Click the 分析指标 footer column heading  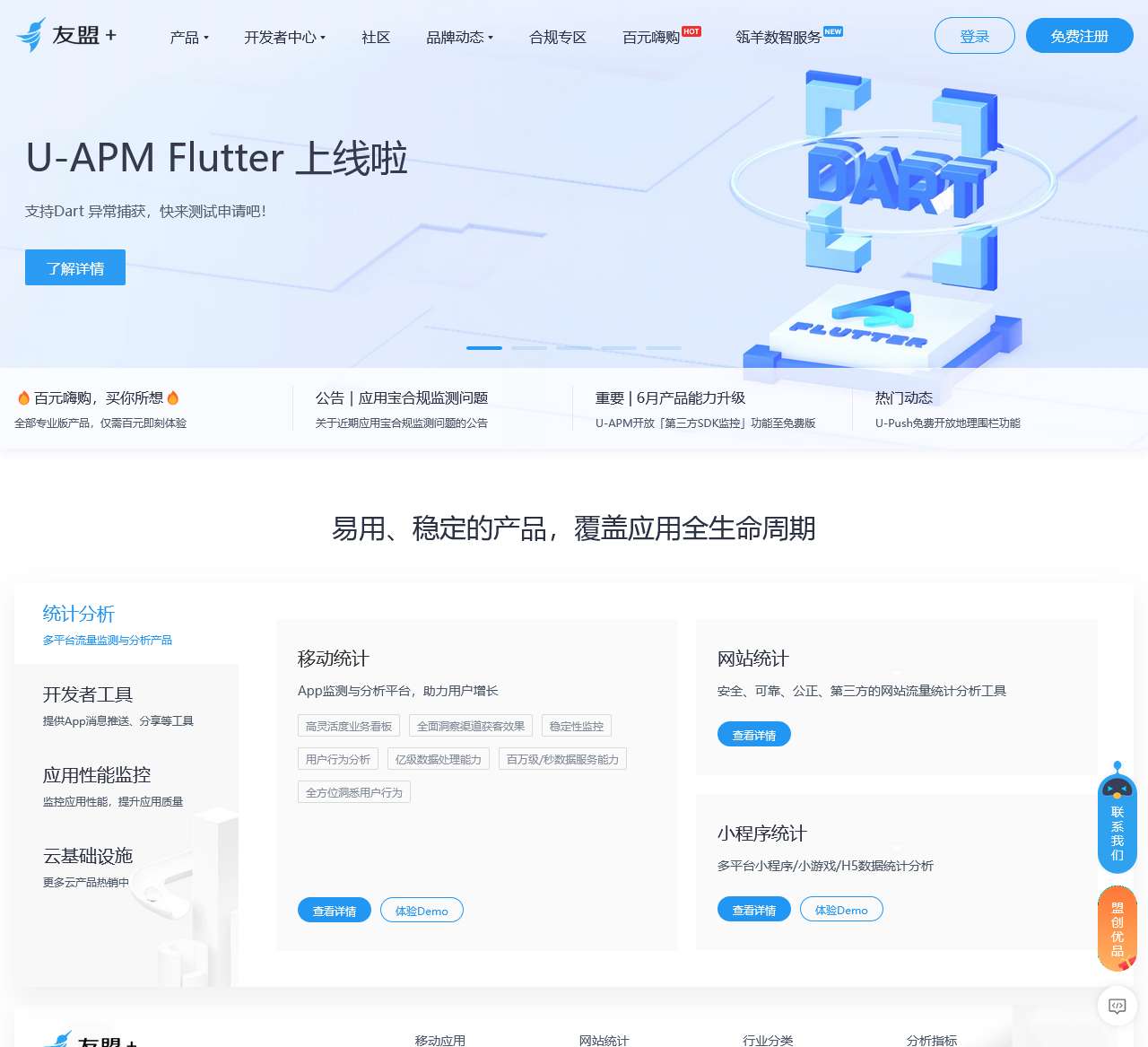[x=932, y=1040]
